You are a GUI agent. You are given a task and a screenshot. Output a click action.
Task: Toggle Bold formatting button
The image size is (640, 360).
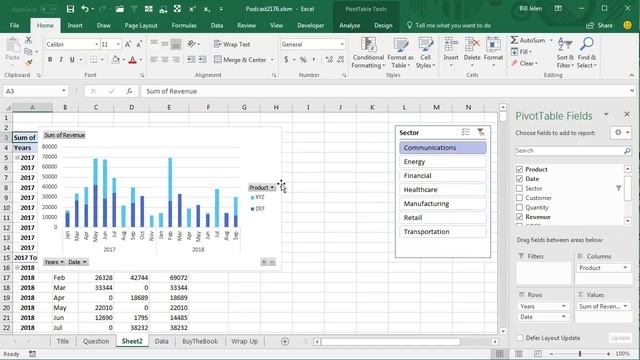tap(50, 60)
